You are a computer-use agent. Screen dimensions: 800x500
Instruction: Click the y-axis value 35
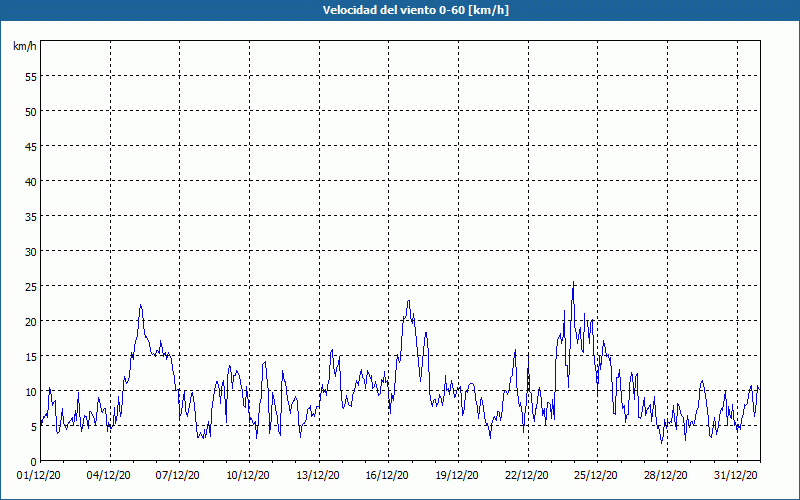(x=31, y=216)
